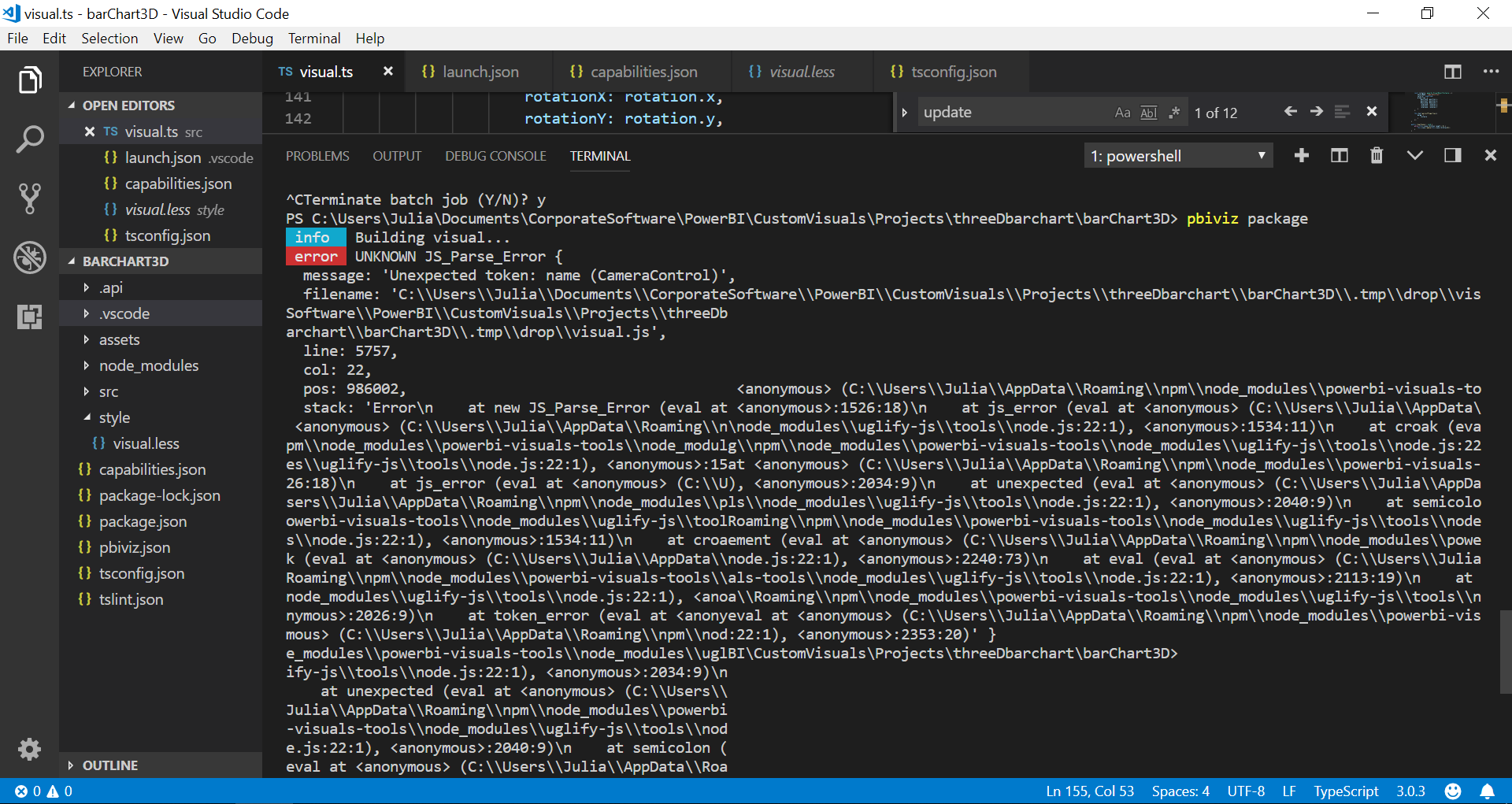The image size is (1512, 804).
Task: Open editor More Actions menu
Action: click(x=1491, y=72)
